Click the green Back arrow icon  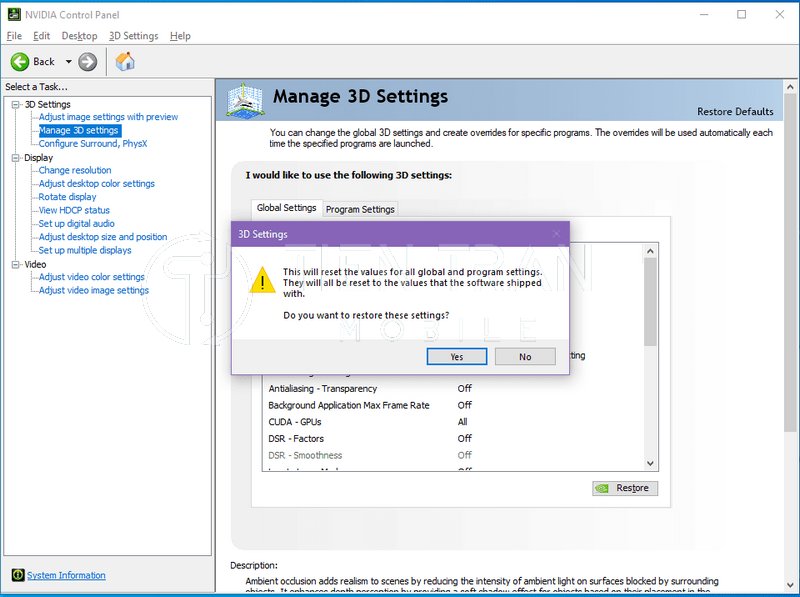[x=20, y=62]
